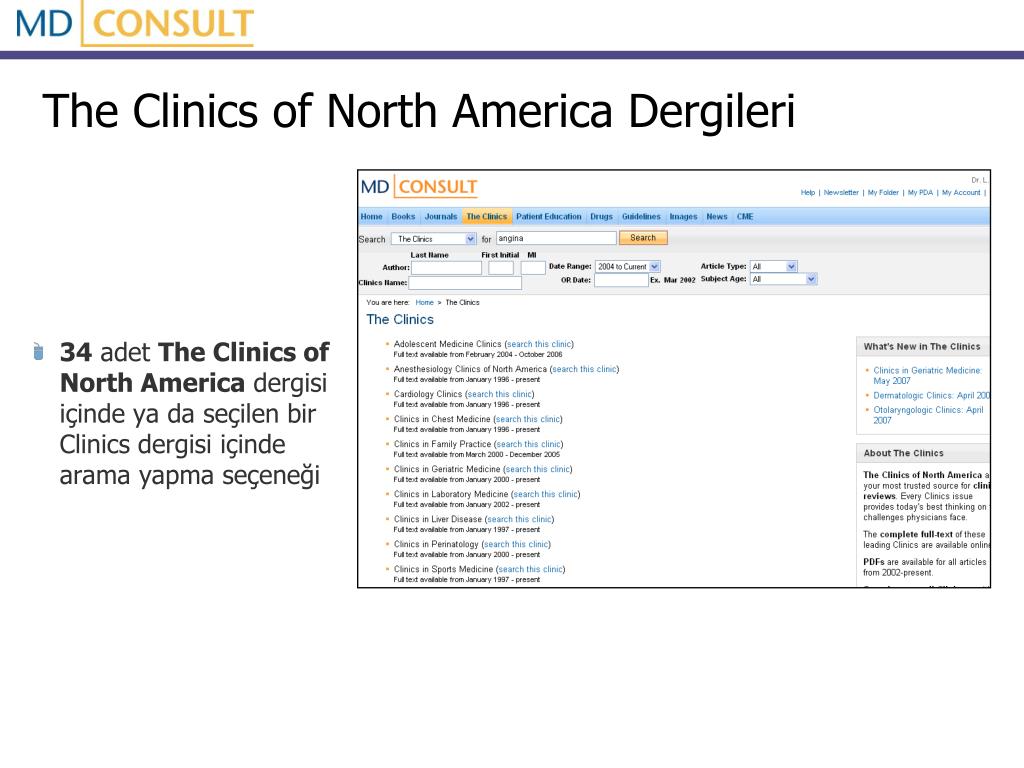Image resolution: width=1024 pixels, height=768 pixels.
Task: Click the OR Date input field
Action: (x=621, y=280)
